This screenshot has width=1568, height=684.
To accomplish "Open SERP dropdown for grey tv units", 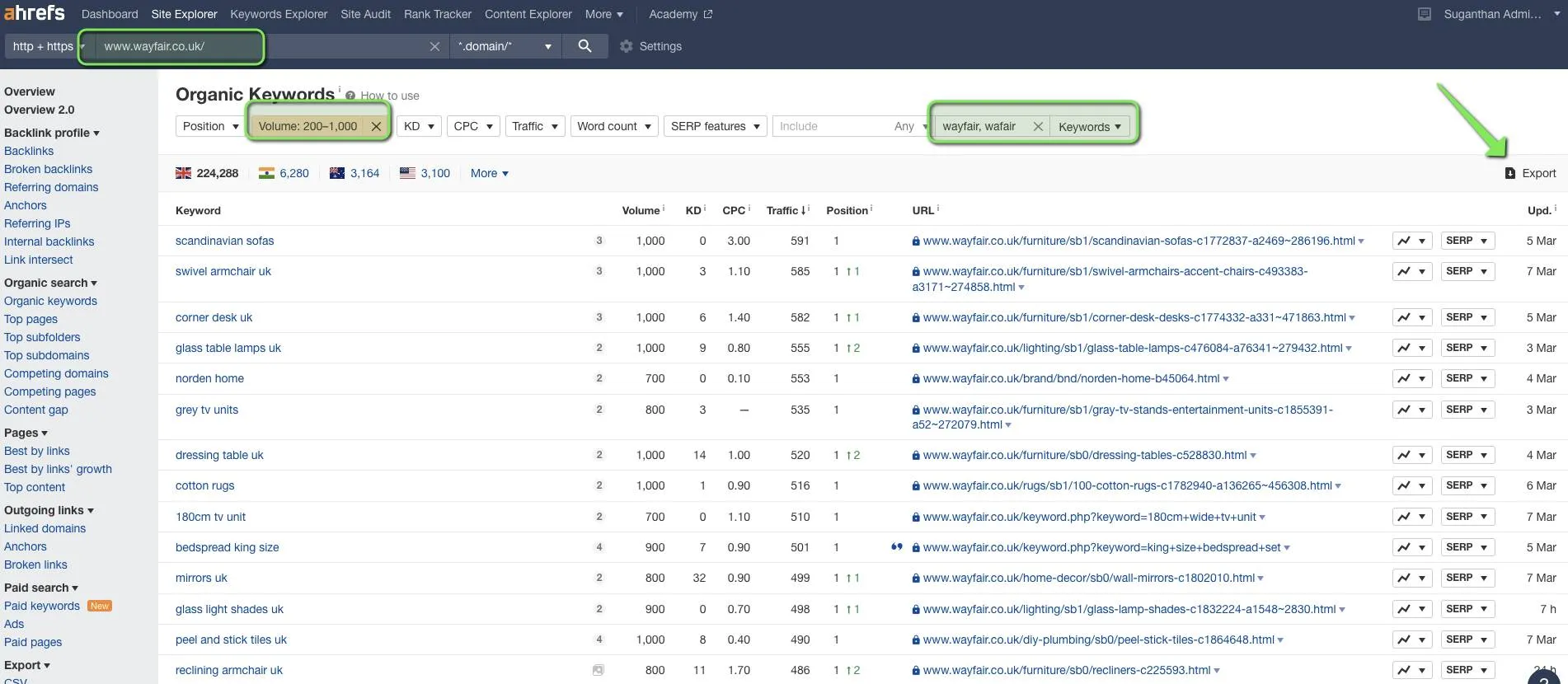I will (1467, 410).
